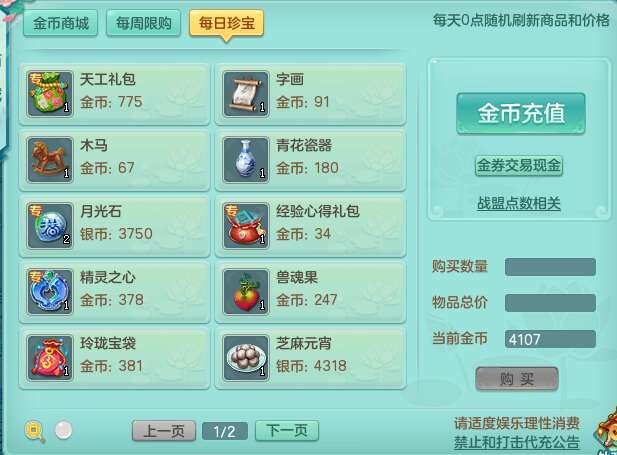This screenshot has width=617, height=455.
Task: Open the 禁止和打击代充公告 notice link
Action: click(516, 442)
